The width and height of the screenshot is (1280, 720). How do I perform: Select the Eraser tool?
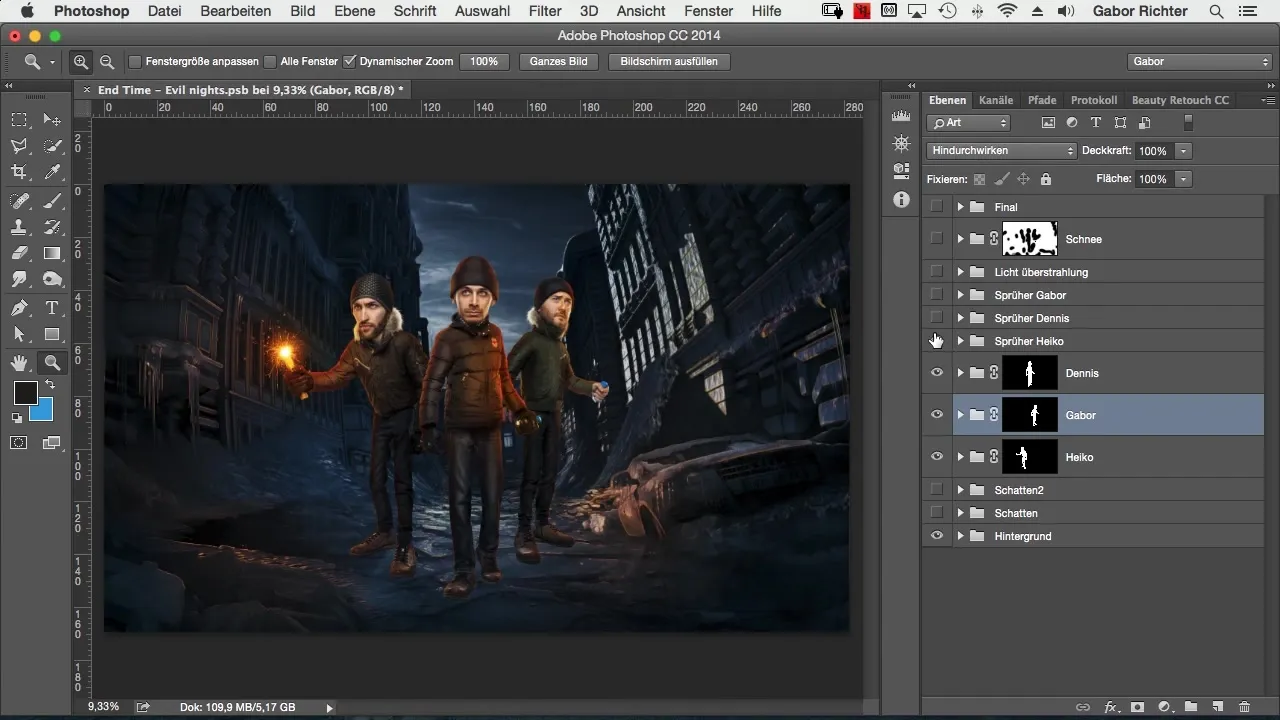tap(19, 253)
